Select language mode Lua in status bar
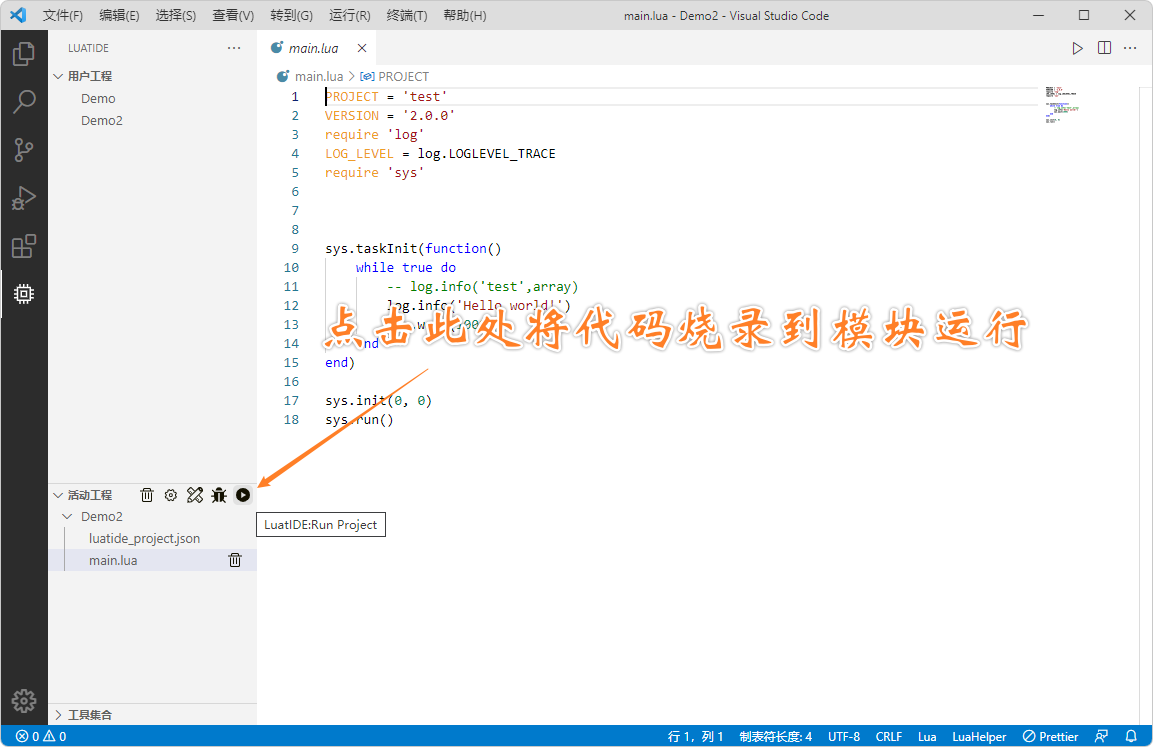 click(x=927, y=736)
